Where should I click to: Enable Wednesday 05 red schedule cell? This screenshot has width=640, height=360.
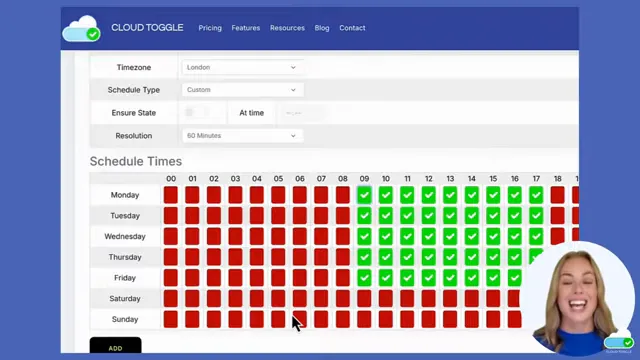click(x=278, y=236)
